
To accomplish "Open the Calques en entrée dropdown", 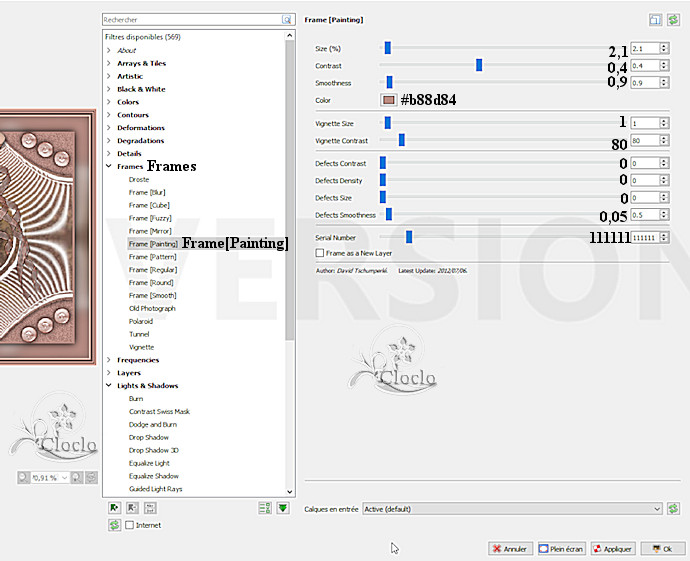I will 512,509.
